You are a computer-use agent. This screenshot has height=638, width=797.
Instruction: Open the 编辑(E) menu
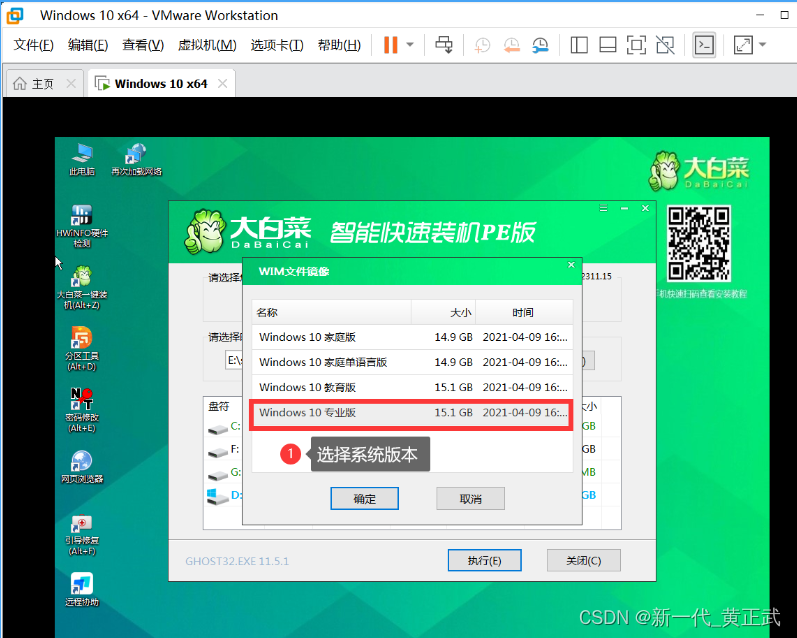click(x=88, y=45)
